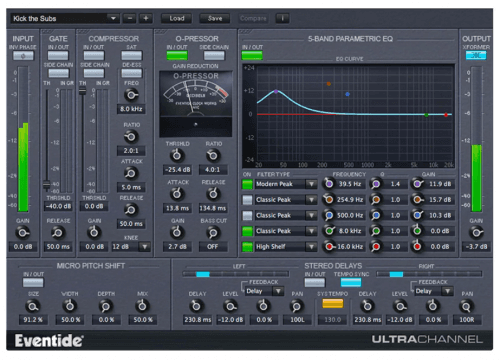
Task: Disable the Modern Peak band ON button
Action: 247,184
